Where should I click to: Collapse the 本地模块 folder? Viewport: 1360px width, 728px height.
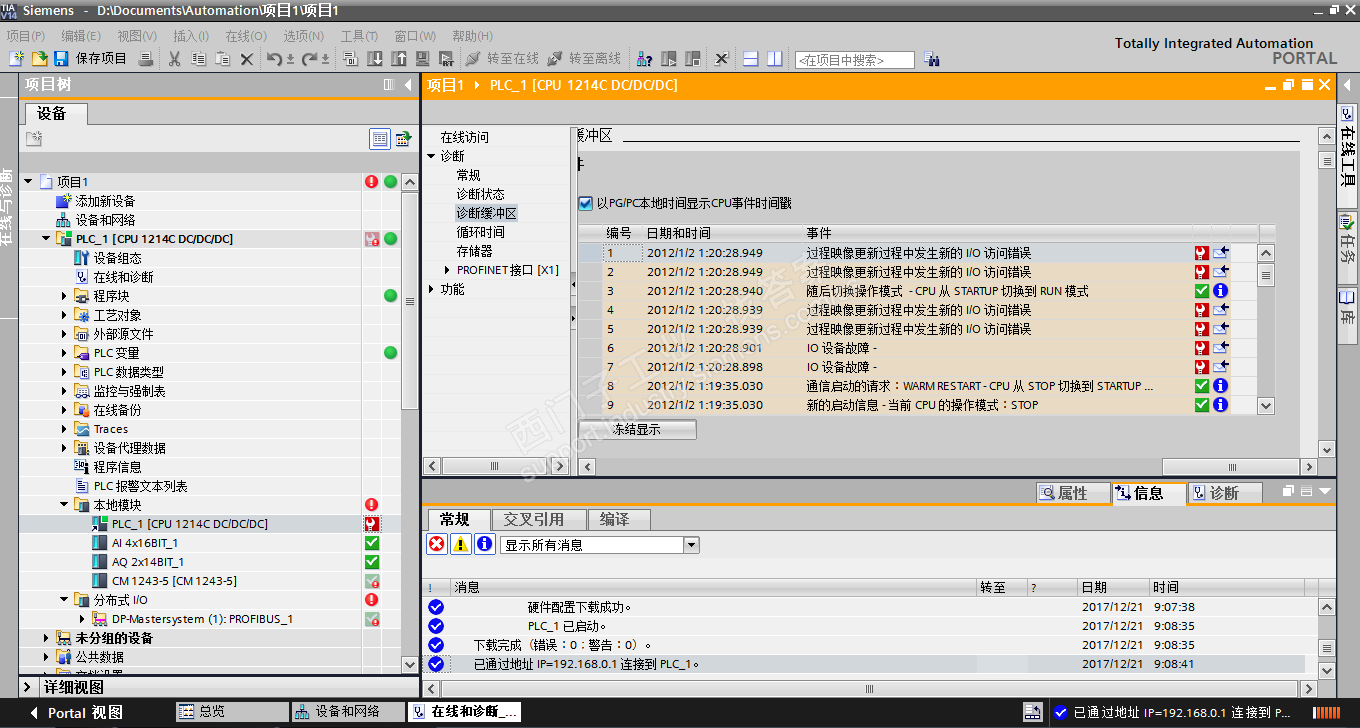(x=65, y=505)
